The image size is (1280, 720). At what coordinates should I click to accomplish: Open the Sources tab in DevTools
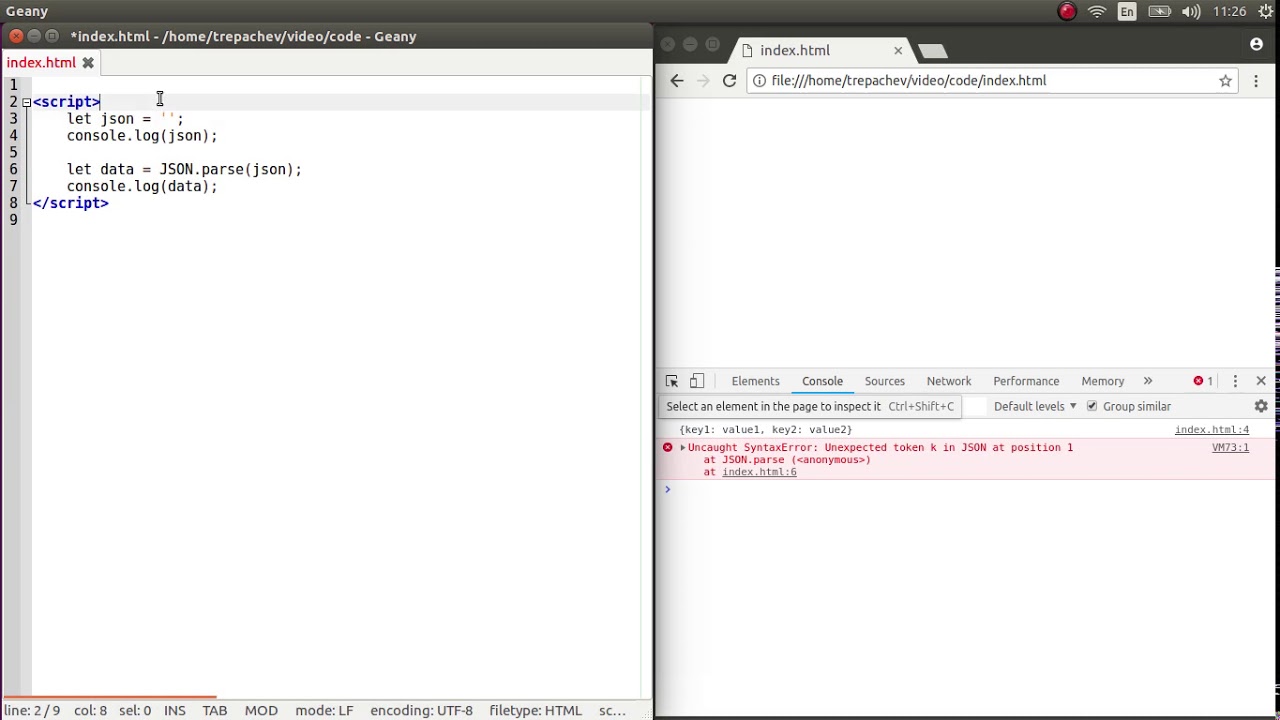884,381
